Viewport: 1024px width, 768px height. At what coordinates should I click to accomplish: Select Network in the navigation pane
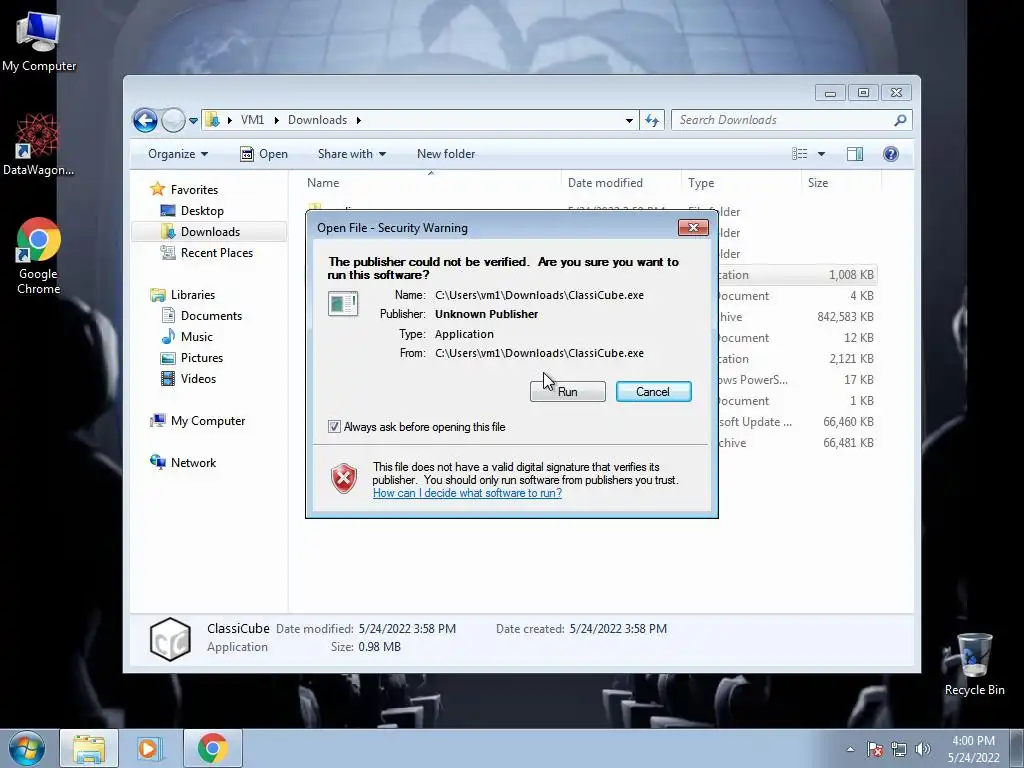[193, 463]
